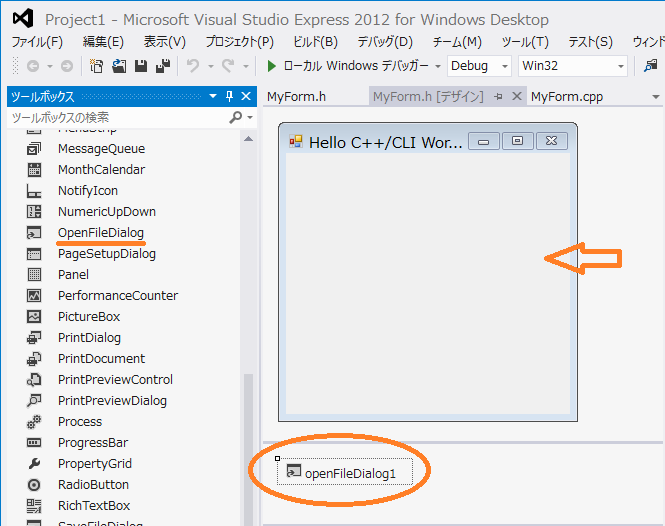Click the Redo toolbar icon
Viewport: 665px width, 526px height.
pyautogui.click(x=228, y=66)
